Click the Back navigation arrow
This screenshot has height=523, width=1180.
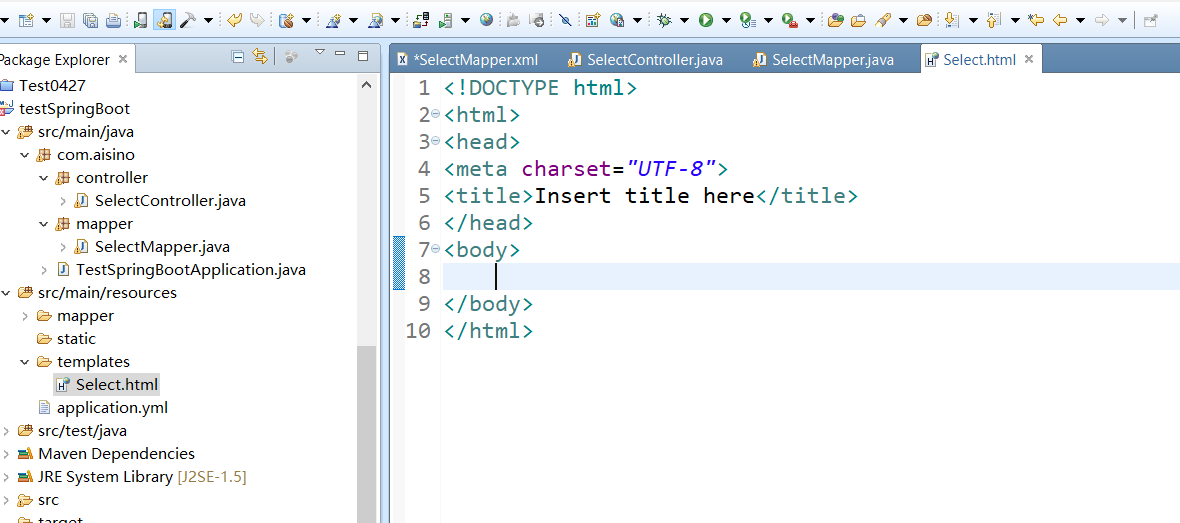[1060, 20]
